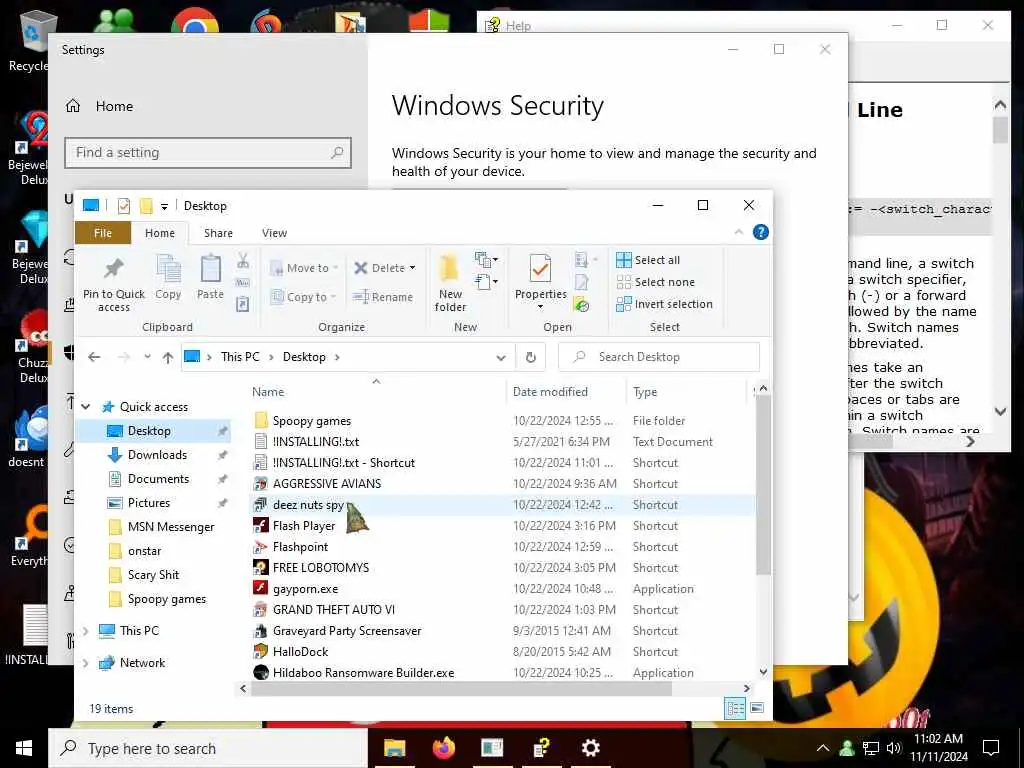Viewport: 1024px width, 768px height.
Task: Click the file list vertical scrollbar
Action: [762, 484]
